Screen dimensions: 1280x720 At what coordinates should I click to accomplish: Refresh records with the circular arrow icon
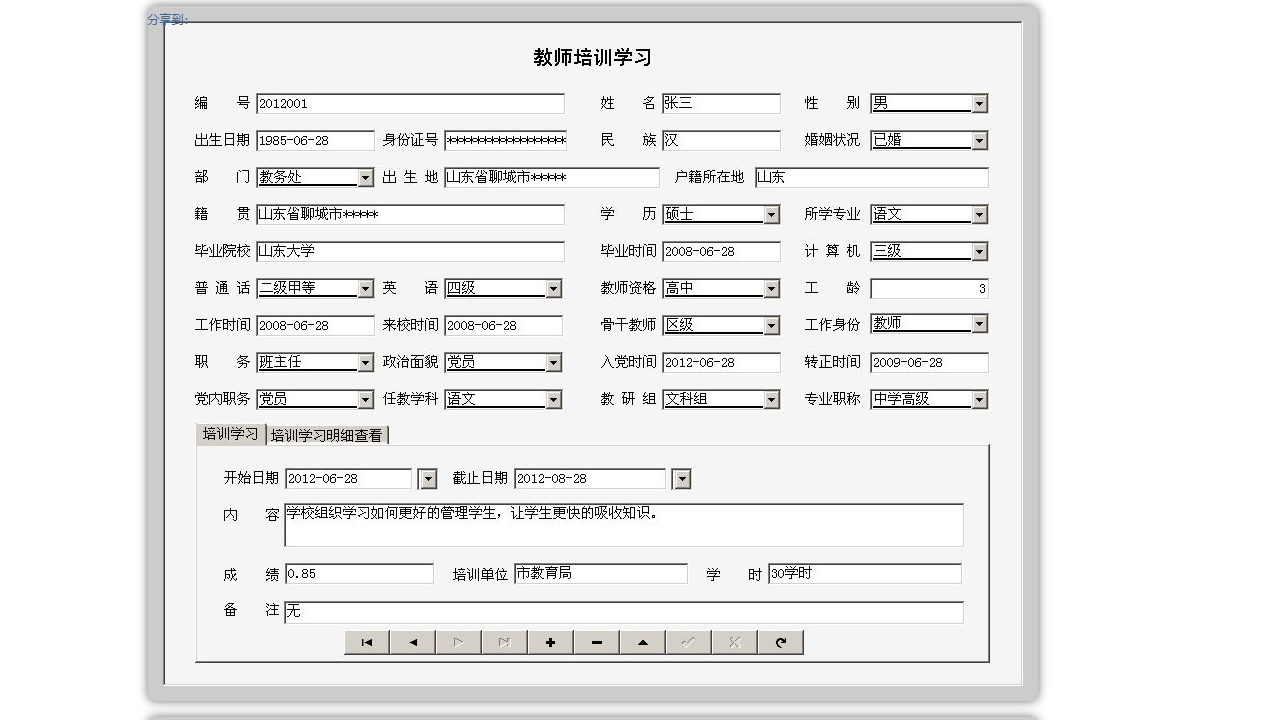(x=781, y=642)
